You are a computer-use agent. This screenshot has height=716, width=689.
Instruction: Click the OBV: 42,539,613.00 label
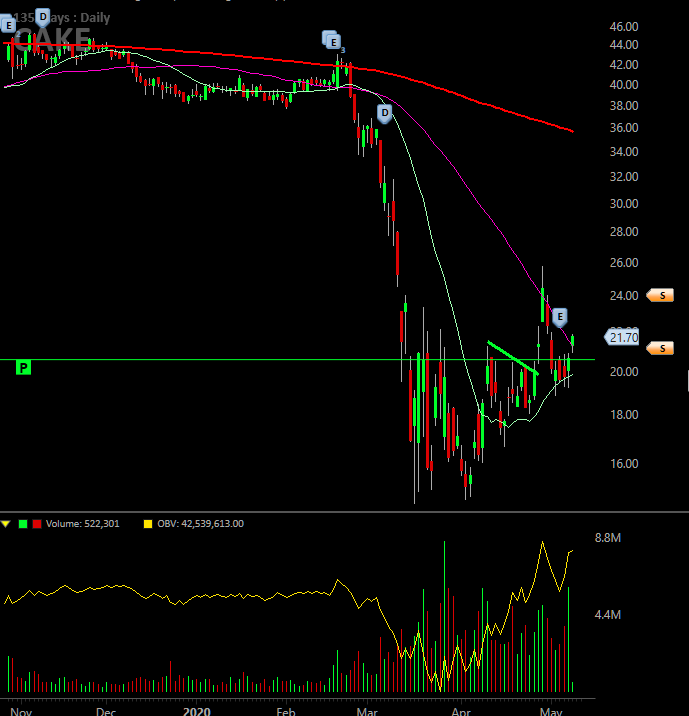[x=200, y=524]
